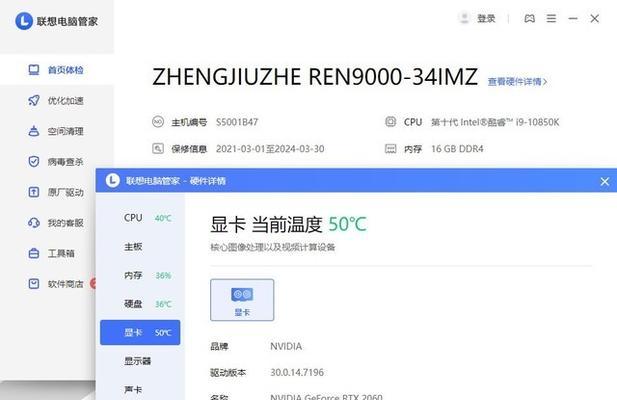
Task: Click the 我的客服 headset icon
Action: click(34, 223)
